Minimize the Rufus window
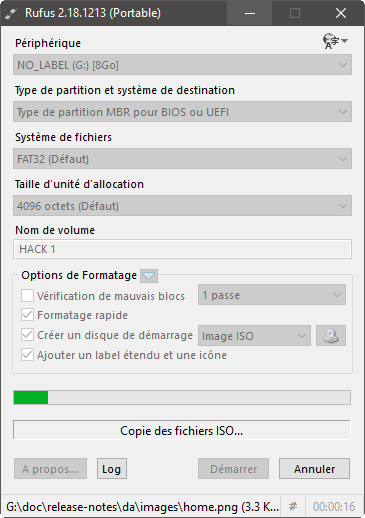The height and width of the screenshot is (518, 365). point(250,13)
